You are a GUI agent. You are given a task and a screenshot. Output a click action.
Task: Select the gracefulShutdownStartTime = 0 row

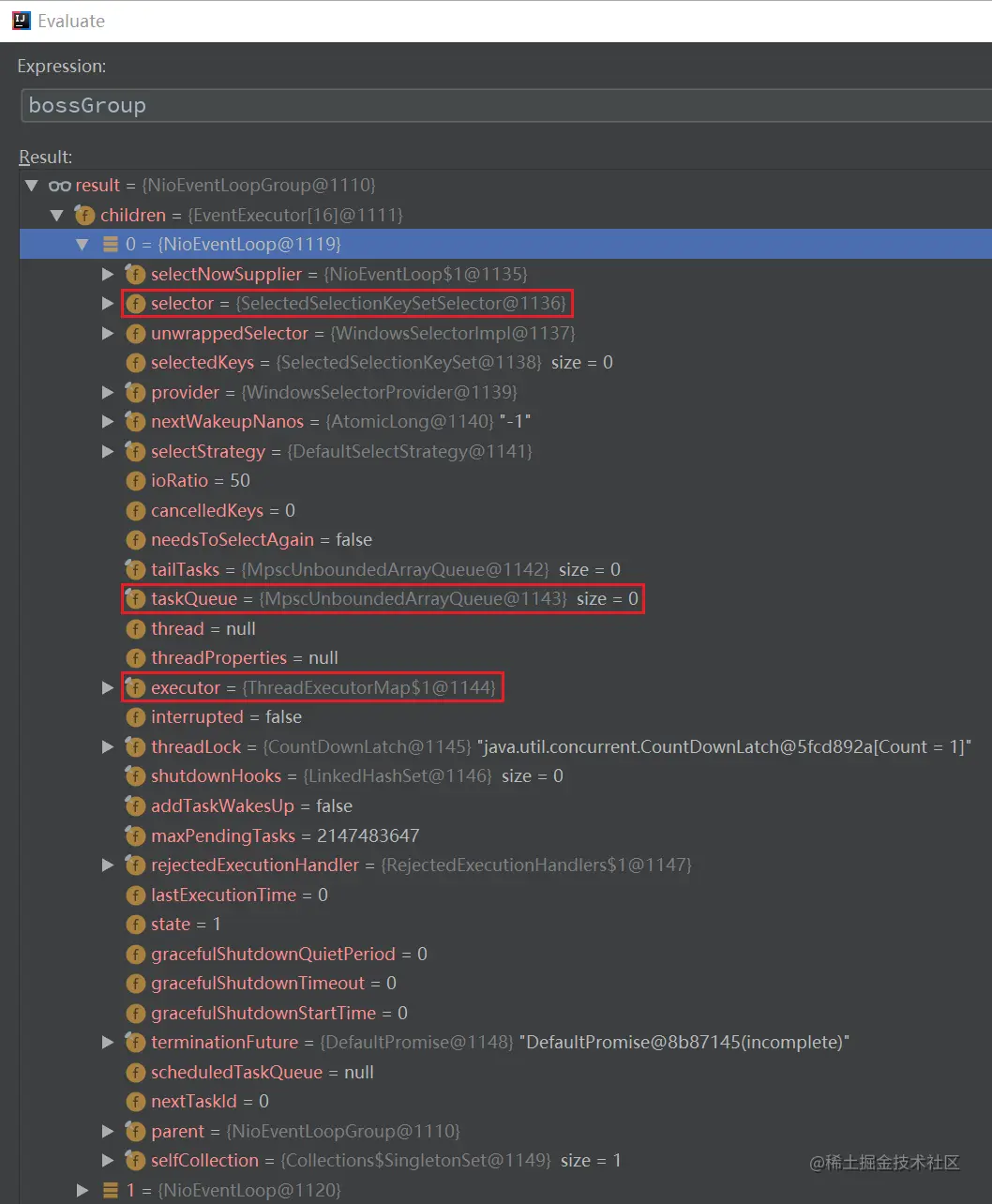pos(506,1014)
